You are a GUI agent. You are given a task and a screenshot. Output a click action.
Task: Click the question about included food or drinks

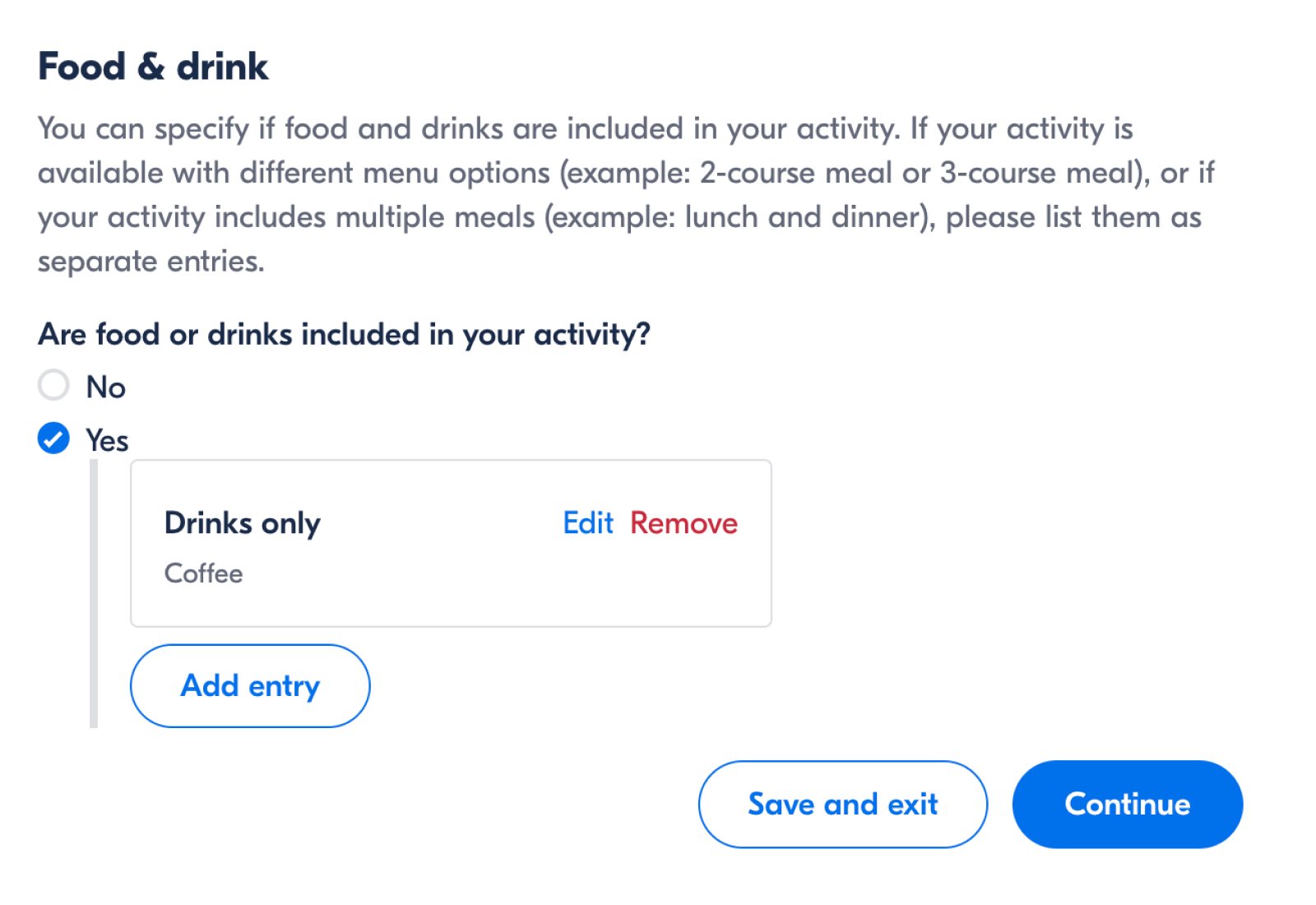coord(344,334)
